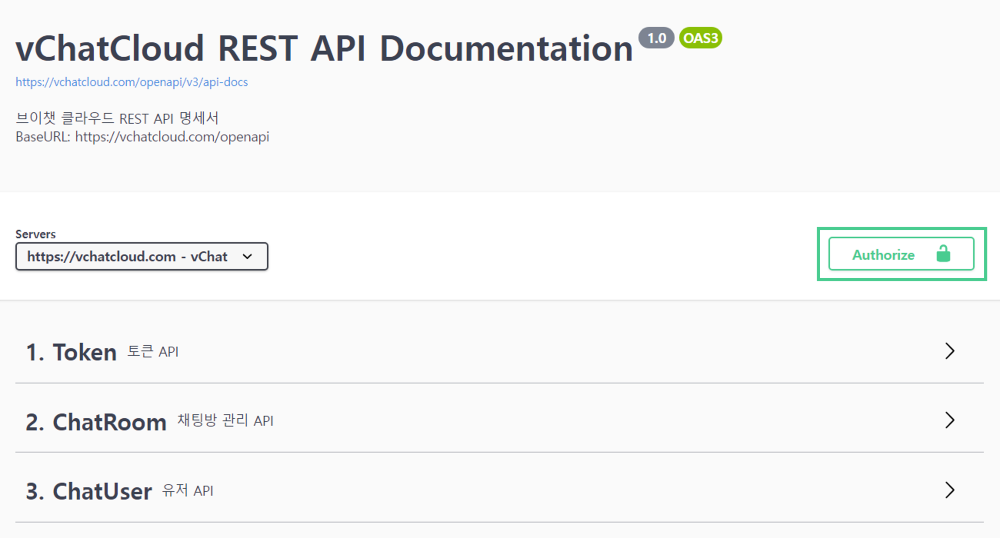Click the Servers label above the dropdown
The image size is (1000, 538).
pyautogui.click(x=36, y=234)
